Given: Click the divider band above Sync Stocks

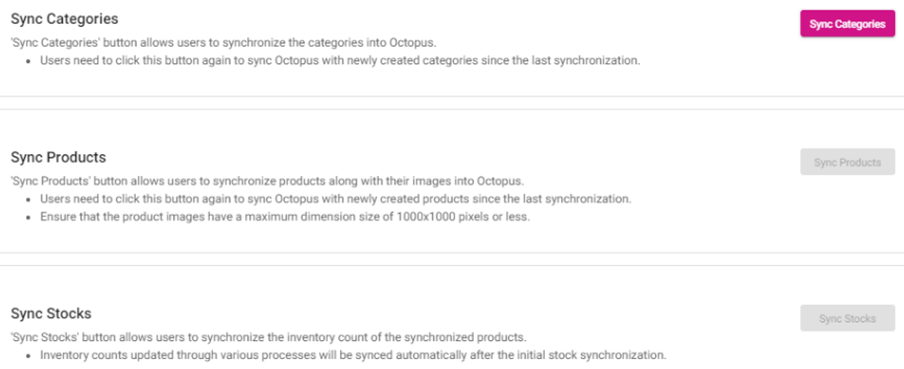Looking at the screenshot, I should 452,259.
